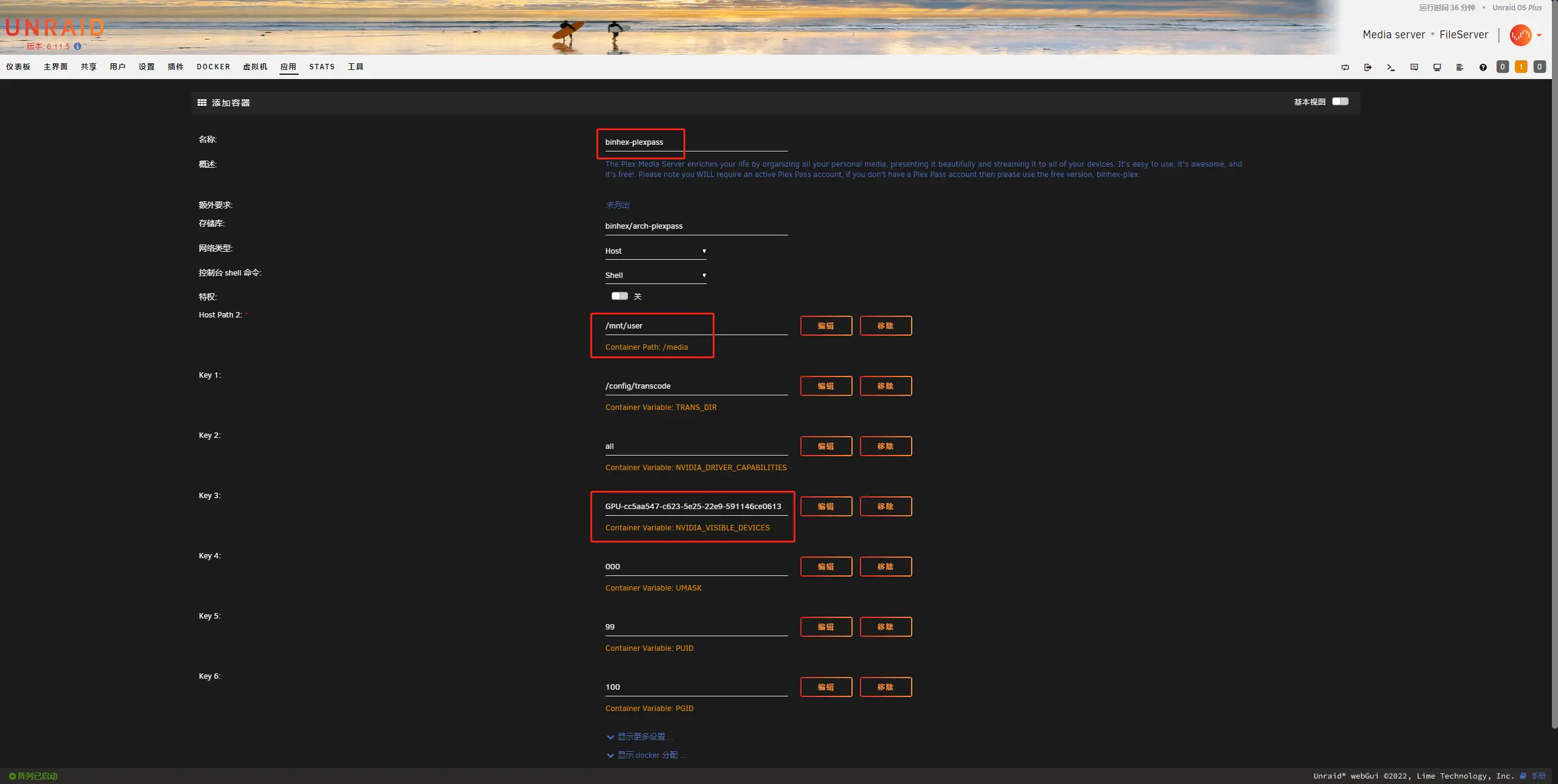Click 移除 button for Host Path 2
1558x784 pixels.
pos(885,325)
